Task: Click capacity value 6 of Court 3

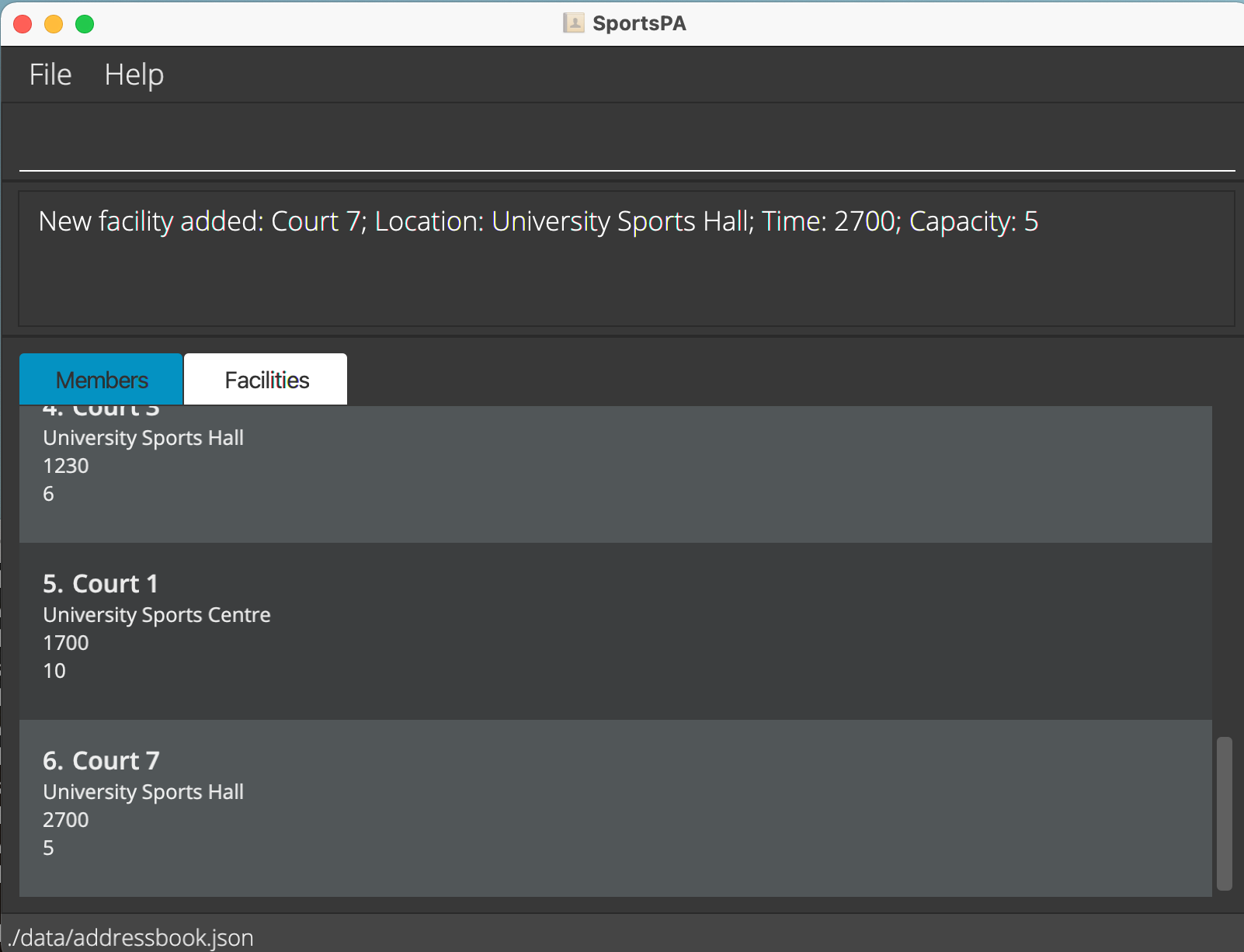Action: pos(48,494)
